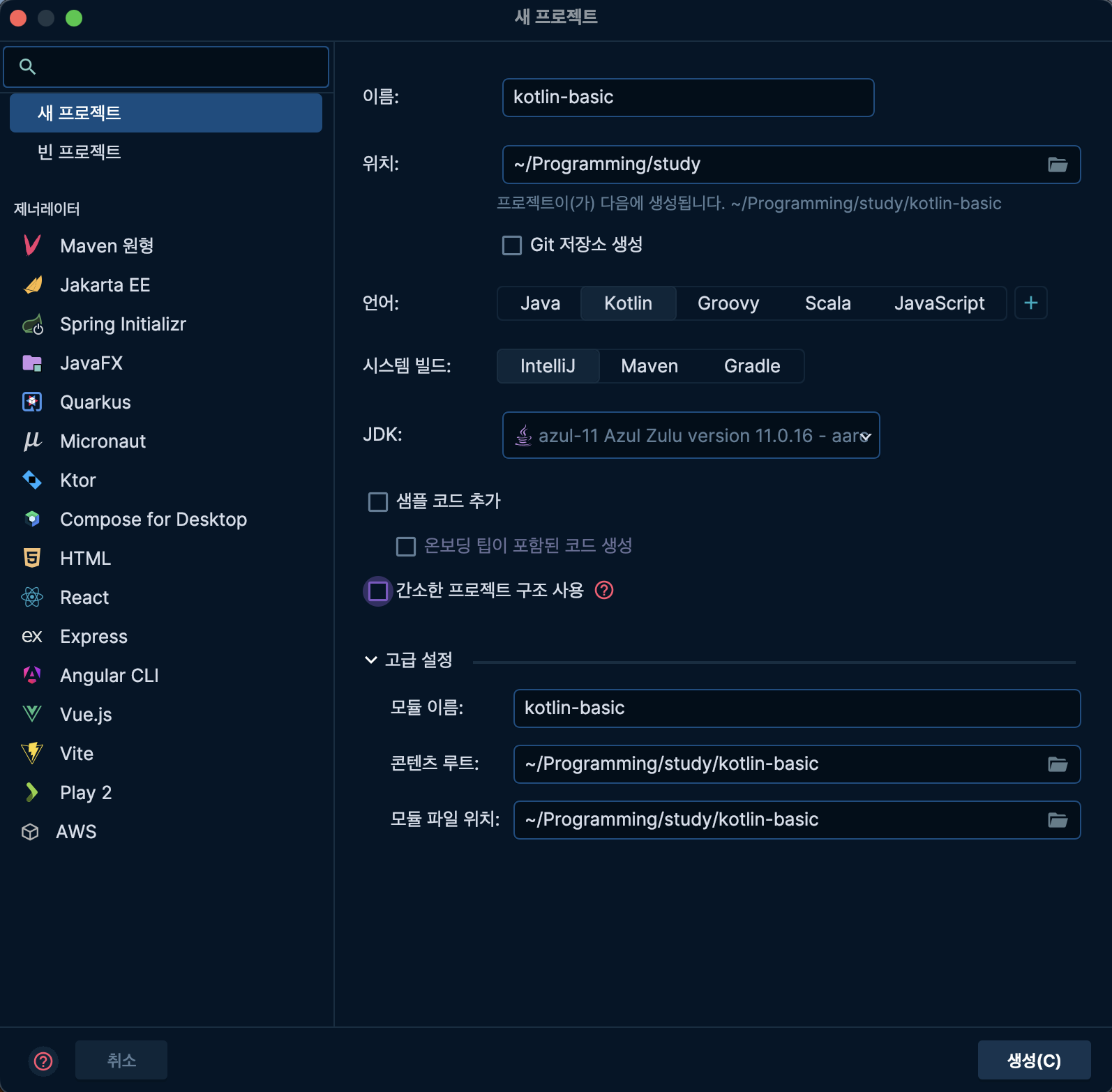Select the Micronaut label
Viewport: 1112px width, 1092px height.
(x=103, y=441)
